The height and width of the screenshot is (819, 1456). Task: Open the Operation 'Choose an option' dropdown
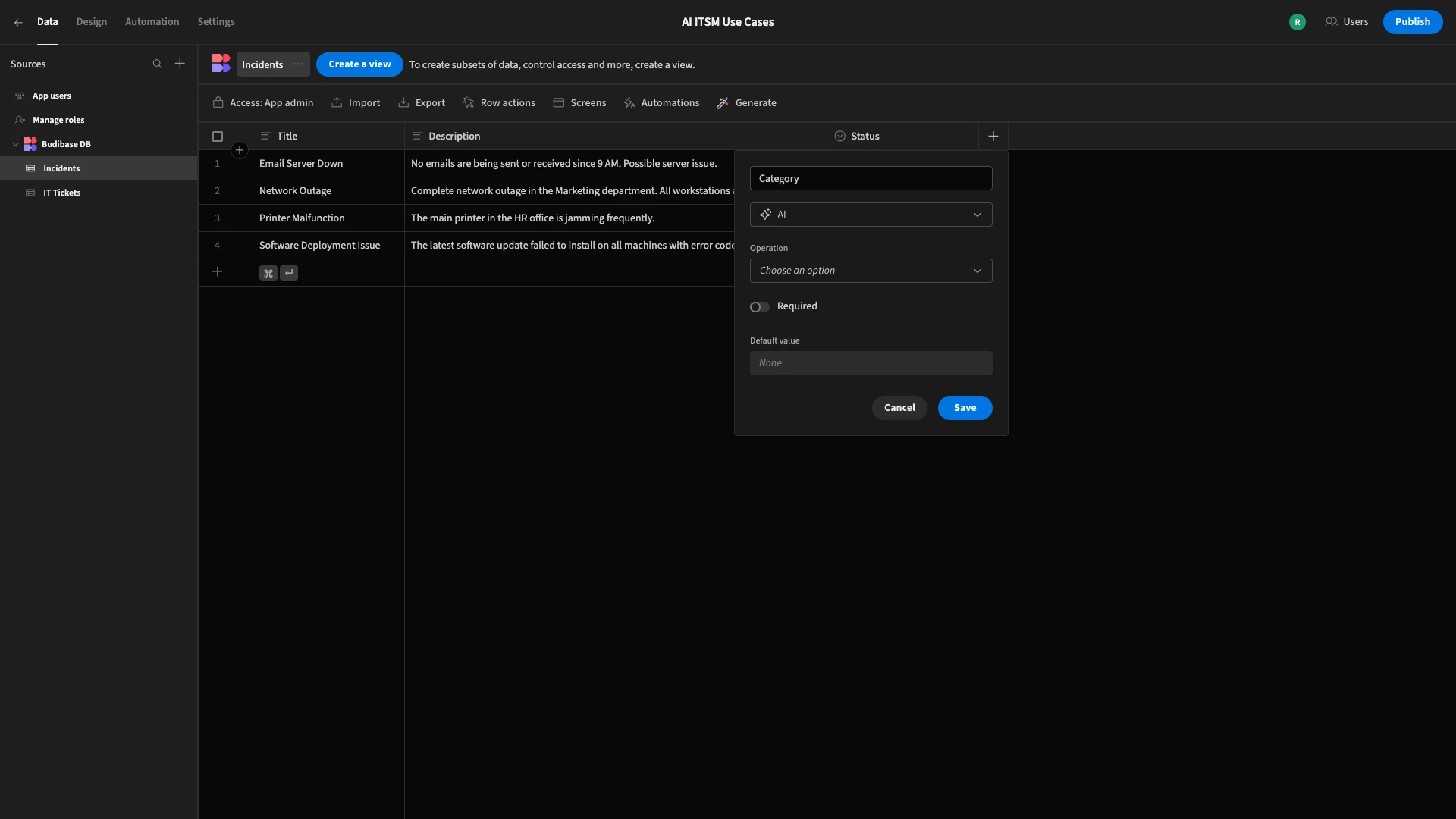coord(871,271)
